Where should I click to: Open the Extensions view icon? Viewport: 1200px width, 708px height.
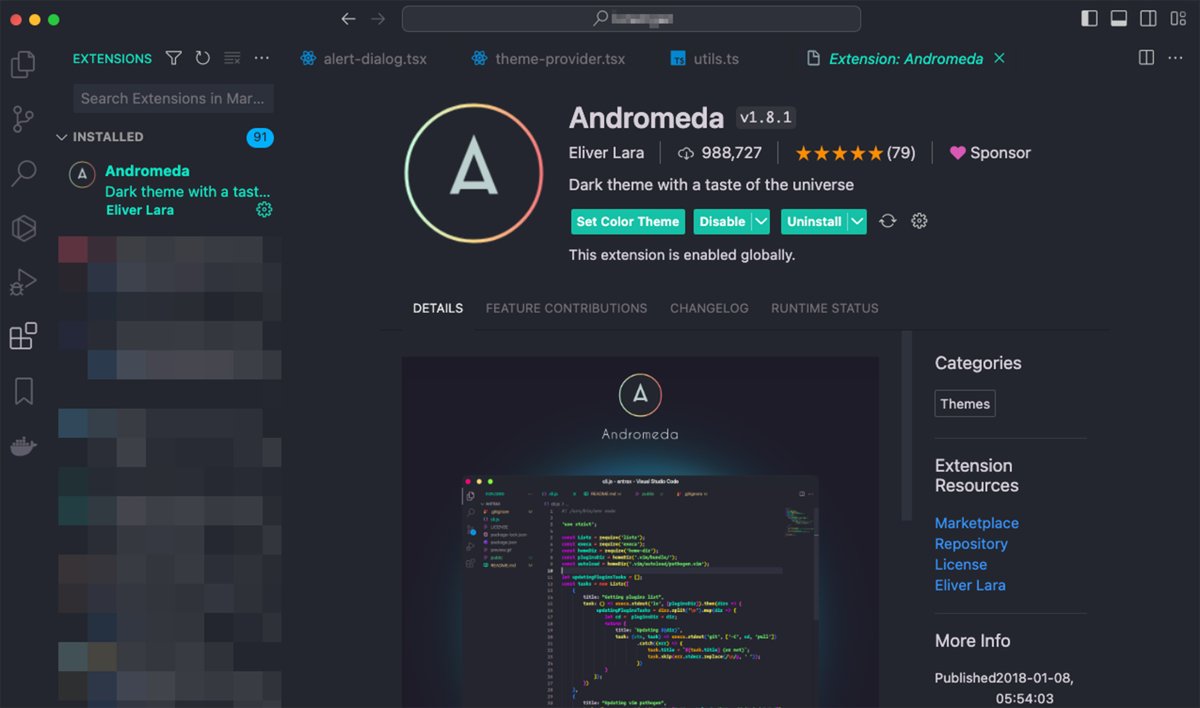(x=23, y=337)
